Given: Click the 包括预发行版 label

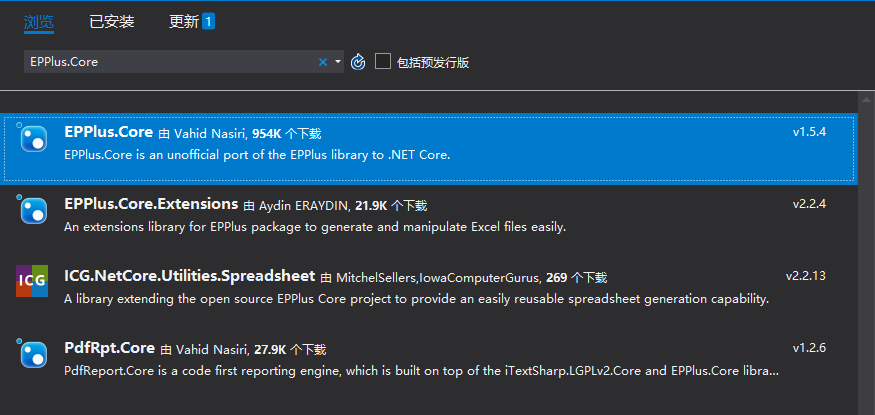Looking at the screenshot, I should [432, 62].
